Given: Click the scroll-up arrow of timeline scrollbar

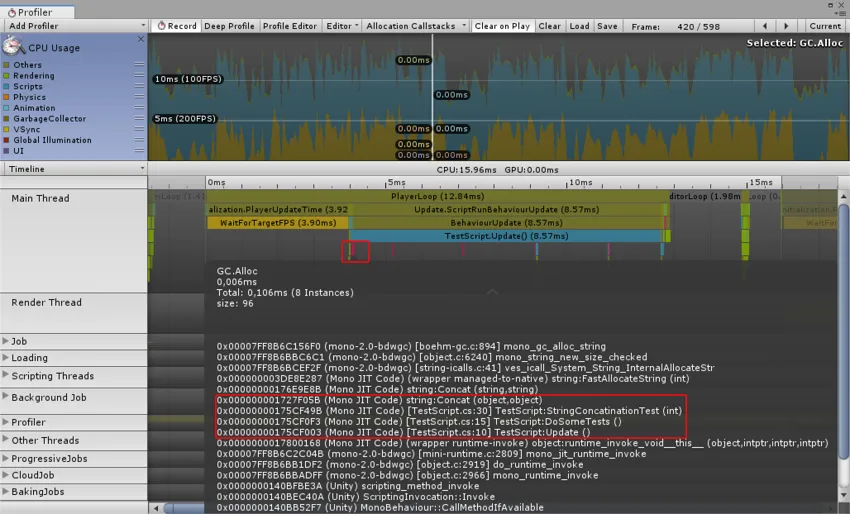Looking at the screenshot, I should tap(843, 195).
